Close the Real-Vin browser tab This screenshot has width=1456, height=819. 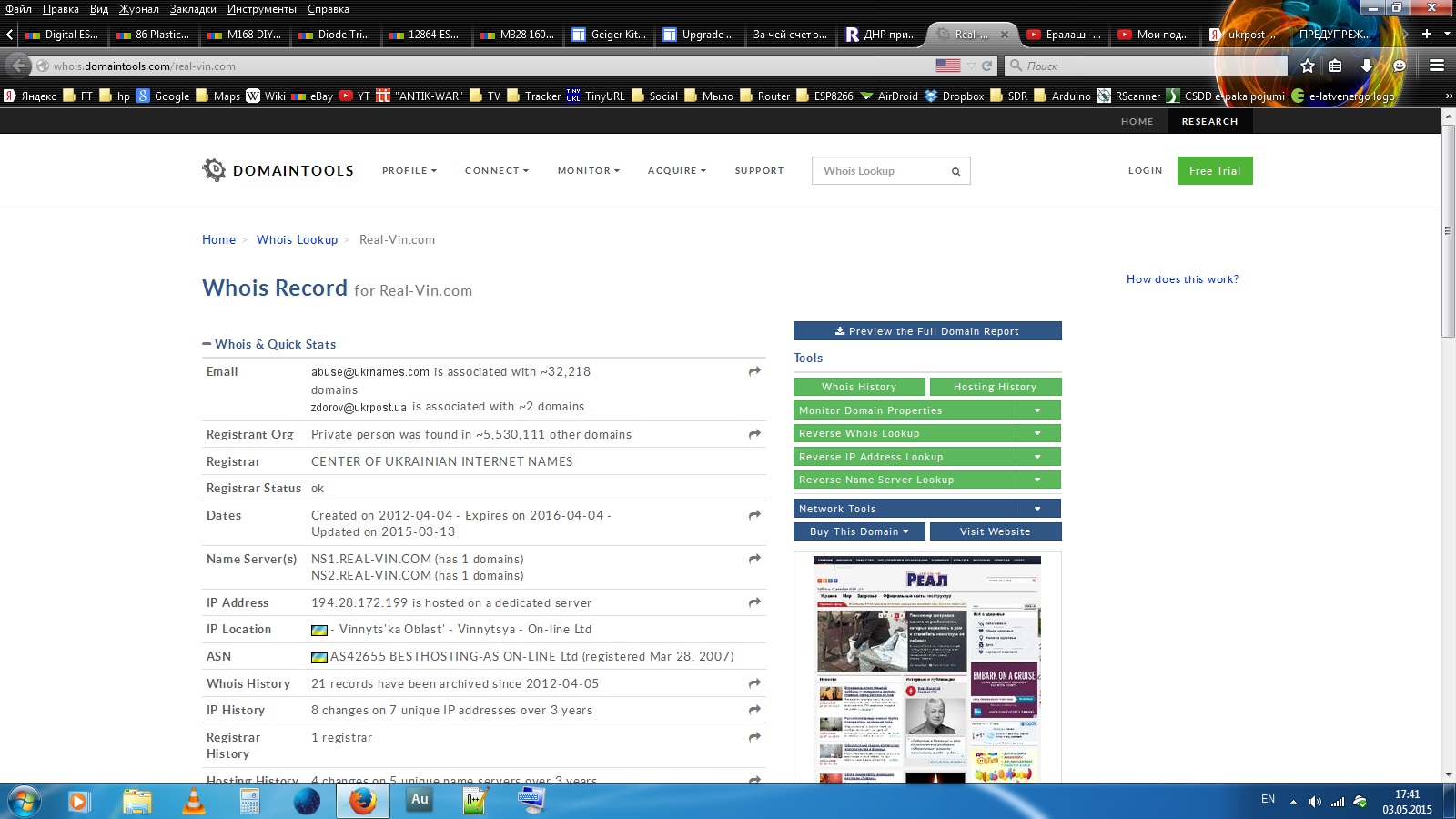(x=1005, y=35)
